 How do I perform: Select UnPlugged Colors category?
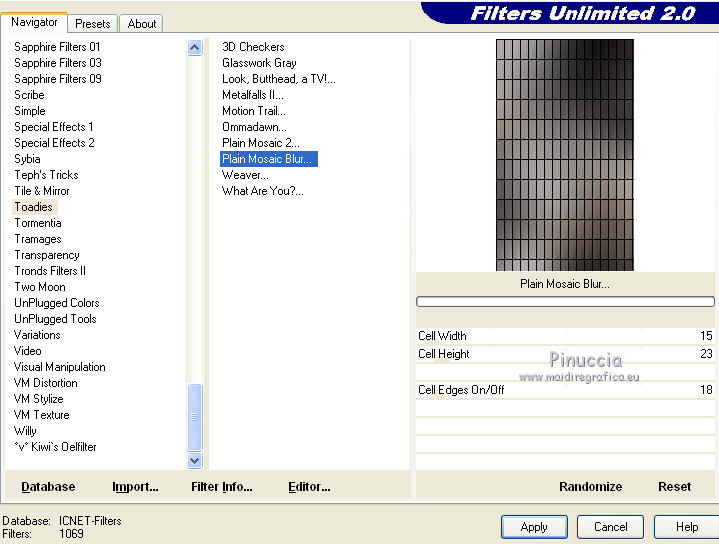[56, 303]
